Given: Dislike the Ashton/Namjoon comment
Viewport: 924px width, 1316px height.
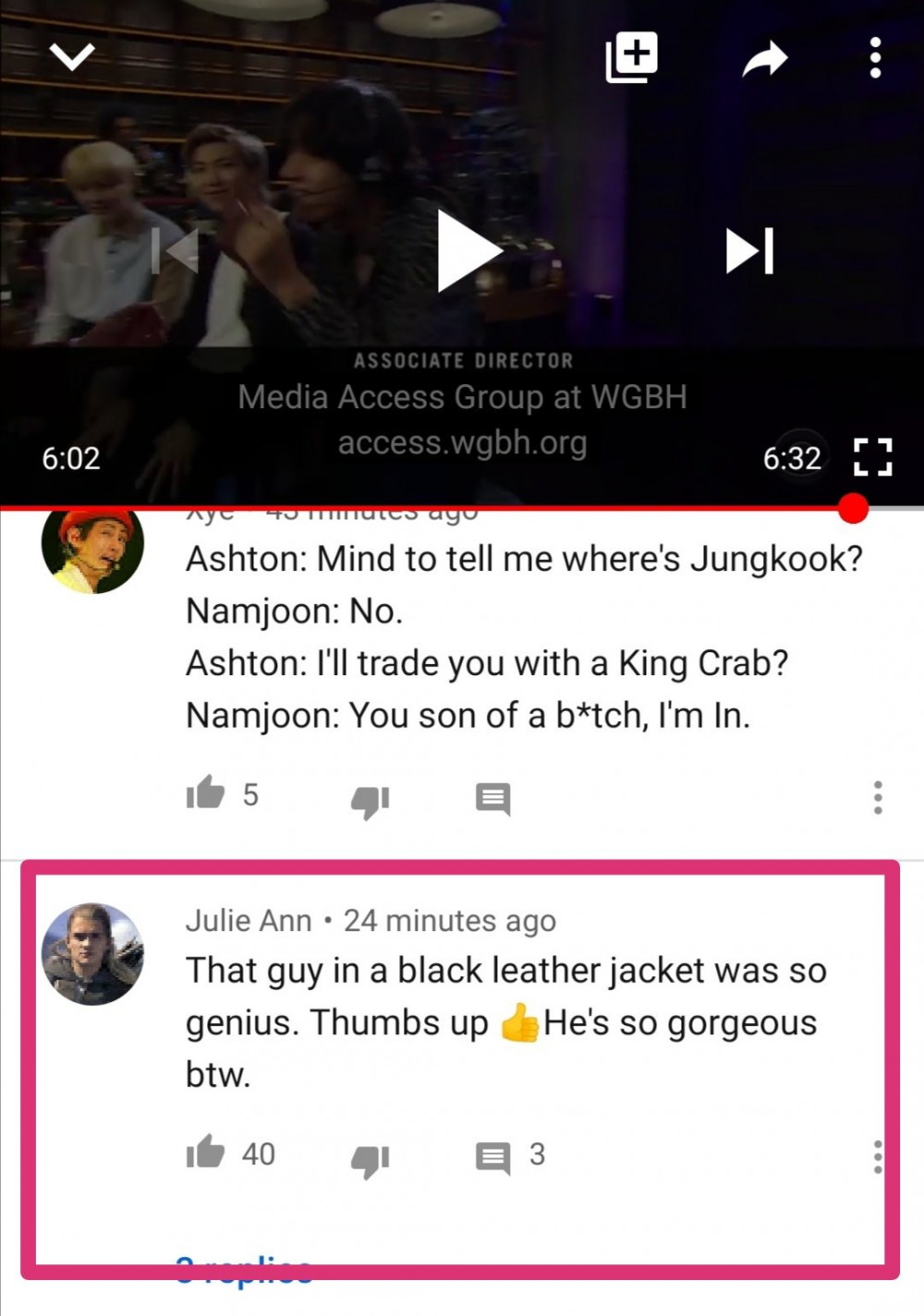Looking at the screenshot, I should coord(371,801).
